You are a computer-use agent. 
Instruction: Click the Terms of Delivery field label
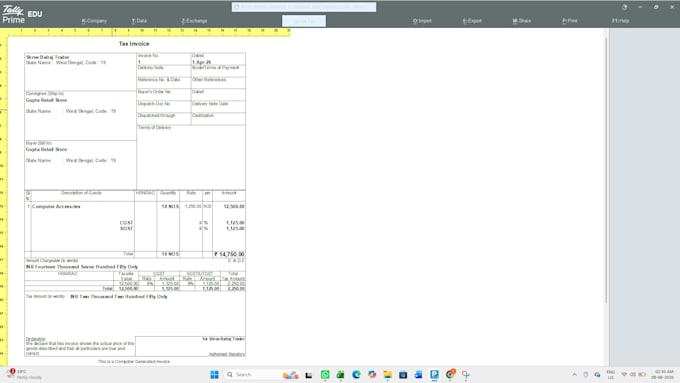pos(154,128)
